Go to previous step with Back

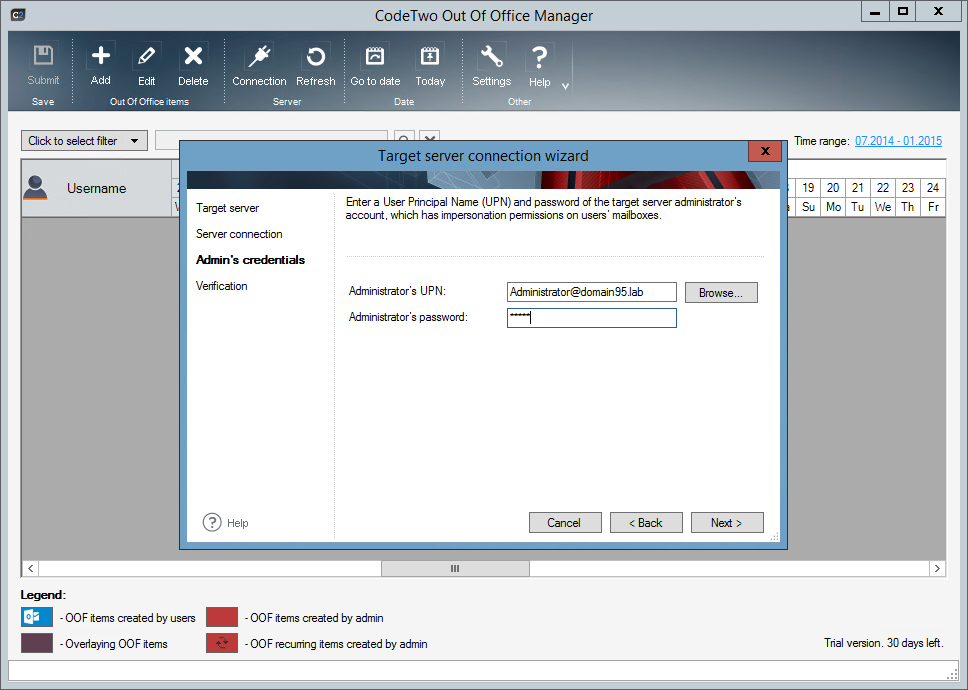tap(646, 523)
